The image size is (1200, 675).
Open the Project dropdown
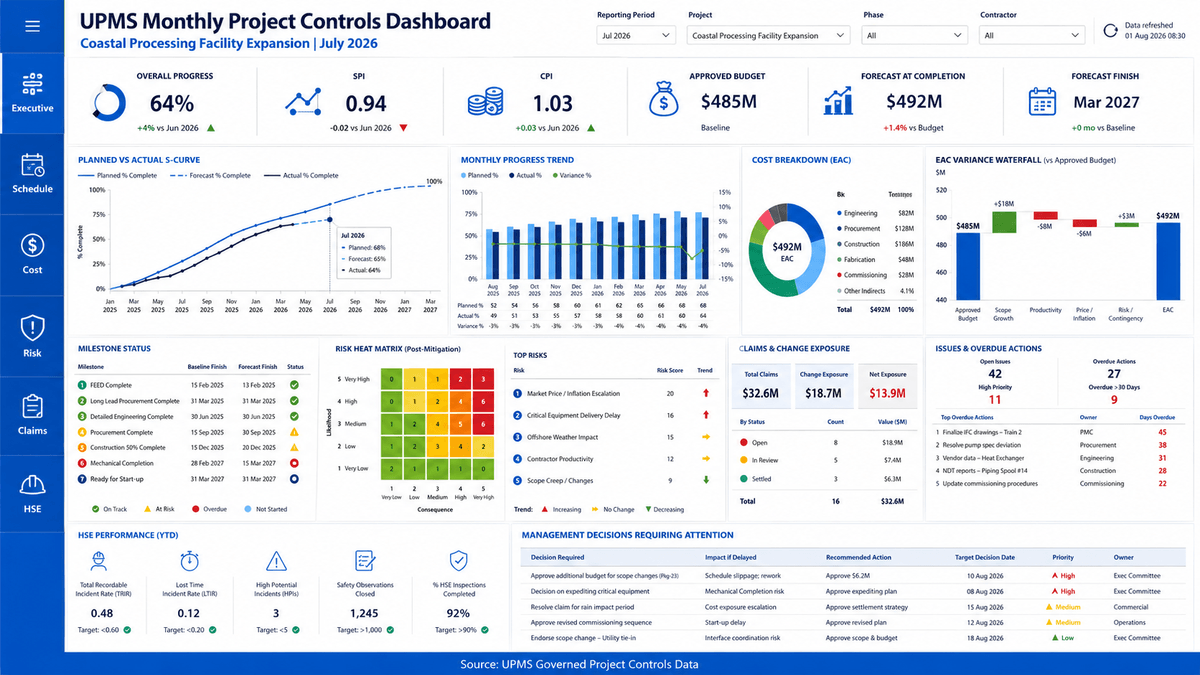click(x=769, y=35)
